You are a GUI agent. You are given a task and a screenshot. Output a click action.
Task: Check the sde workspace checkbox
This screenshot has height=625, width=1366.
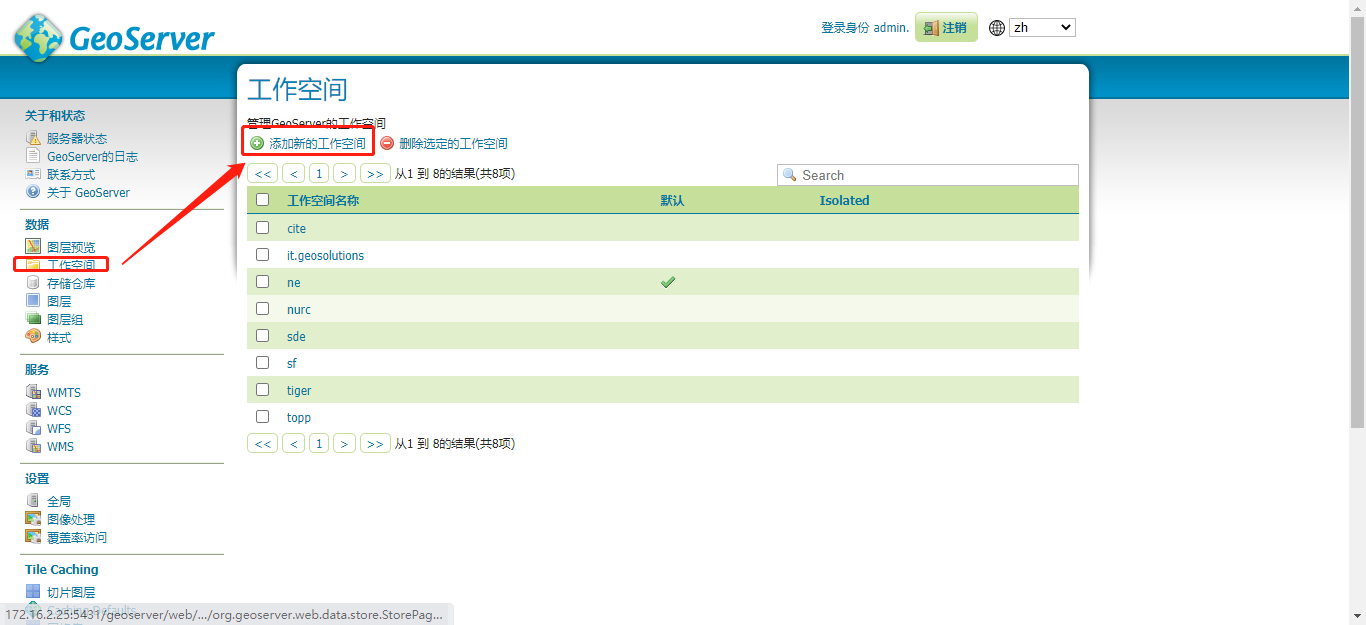(x=263, y=336)
